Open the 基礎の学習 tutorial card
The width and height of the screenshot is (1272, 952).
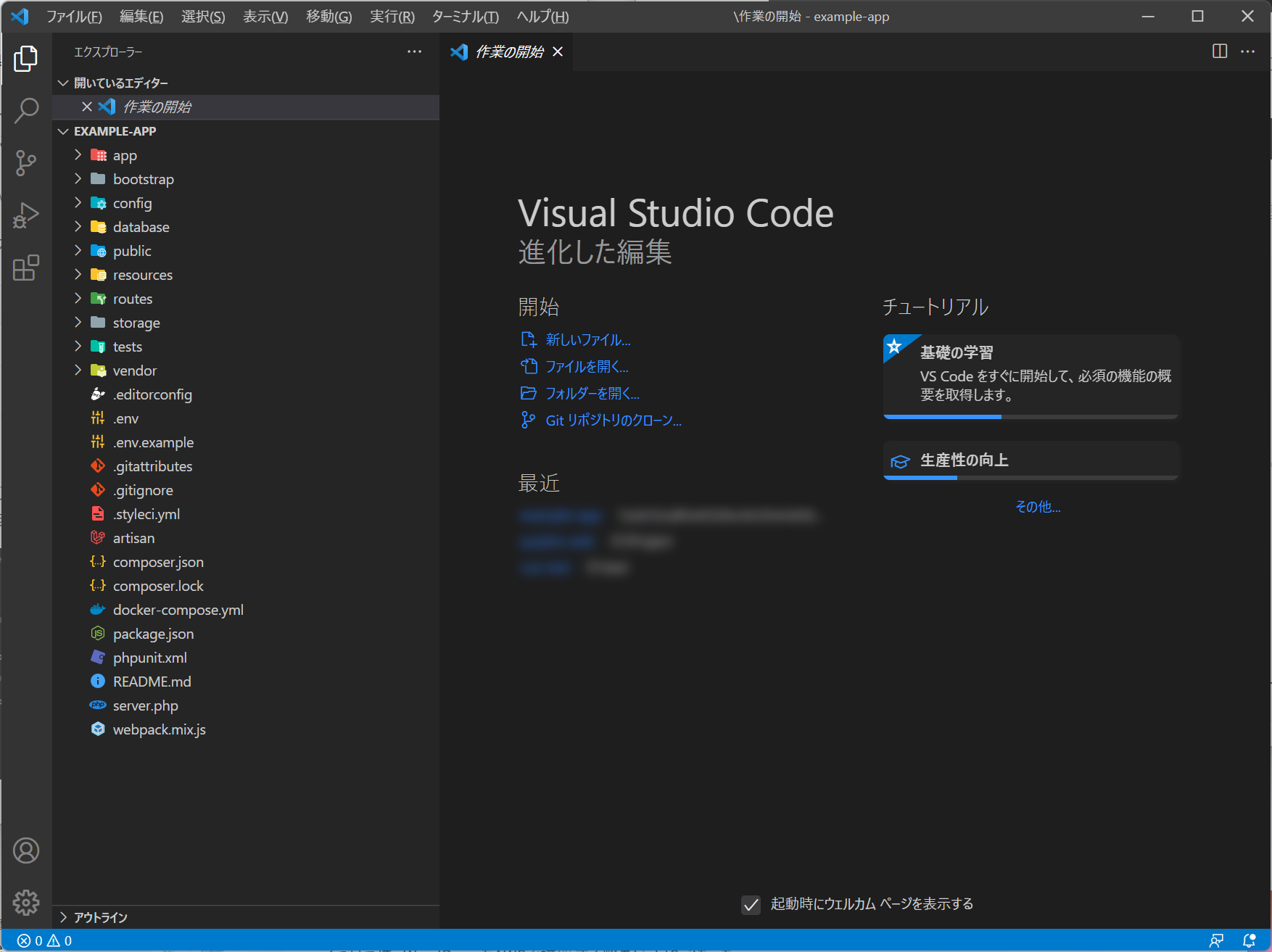pos(1031,376)
